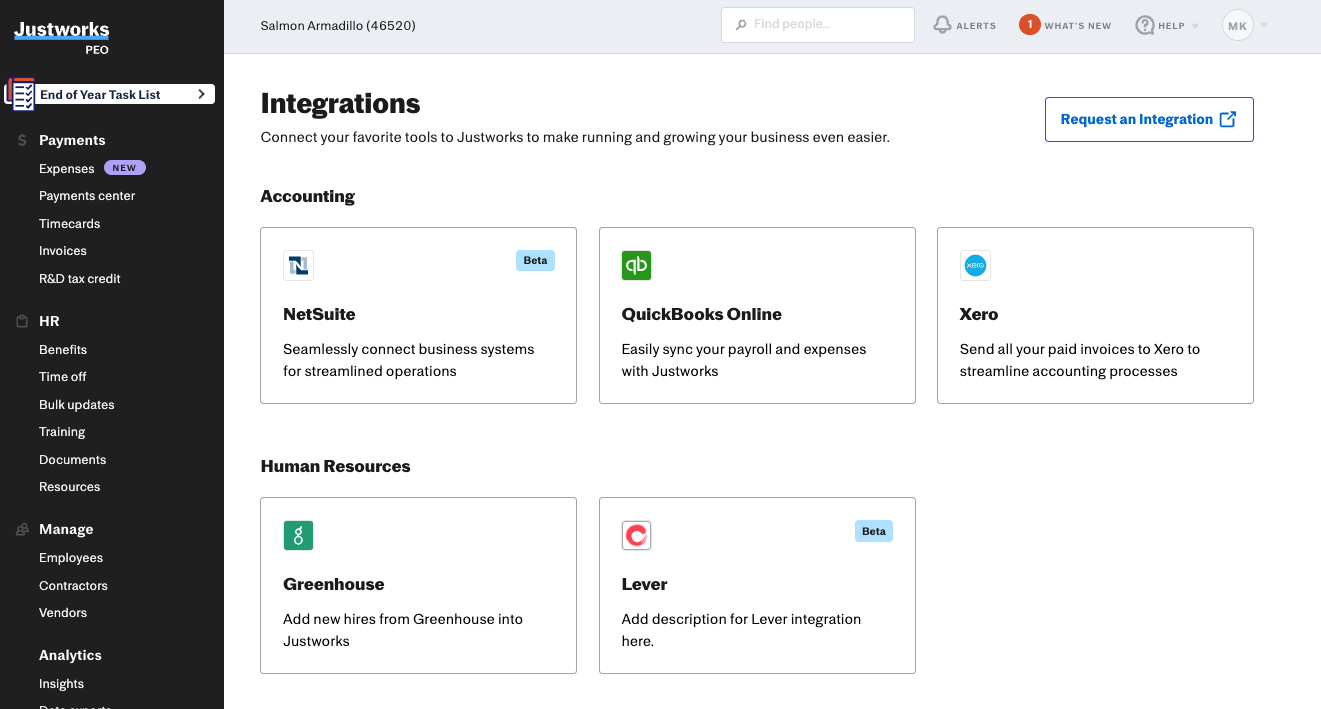Open Insights under Analytics
The width and height of the screenshot is (1321, 709).
pos(62,684)
